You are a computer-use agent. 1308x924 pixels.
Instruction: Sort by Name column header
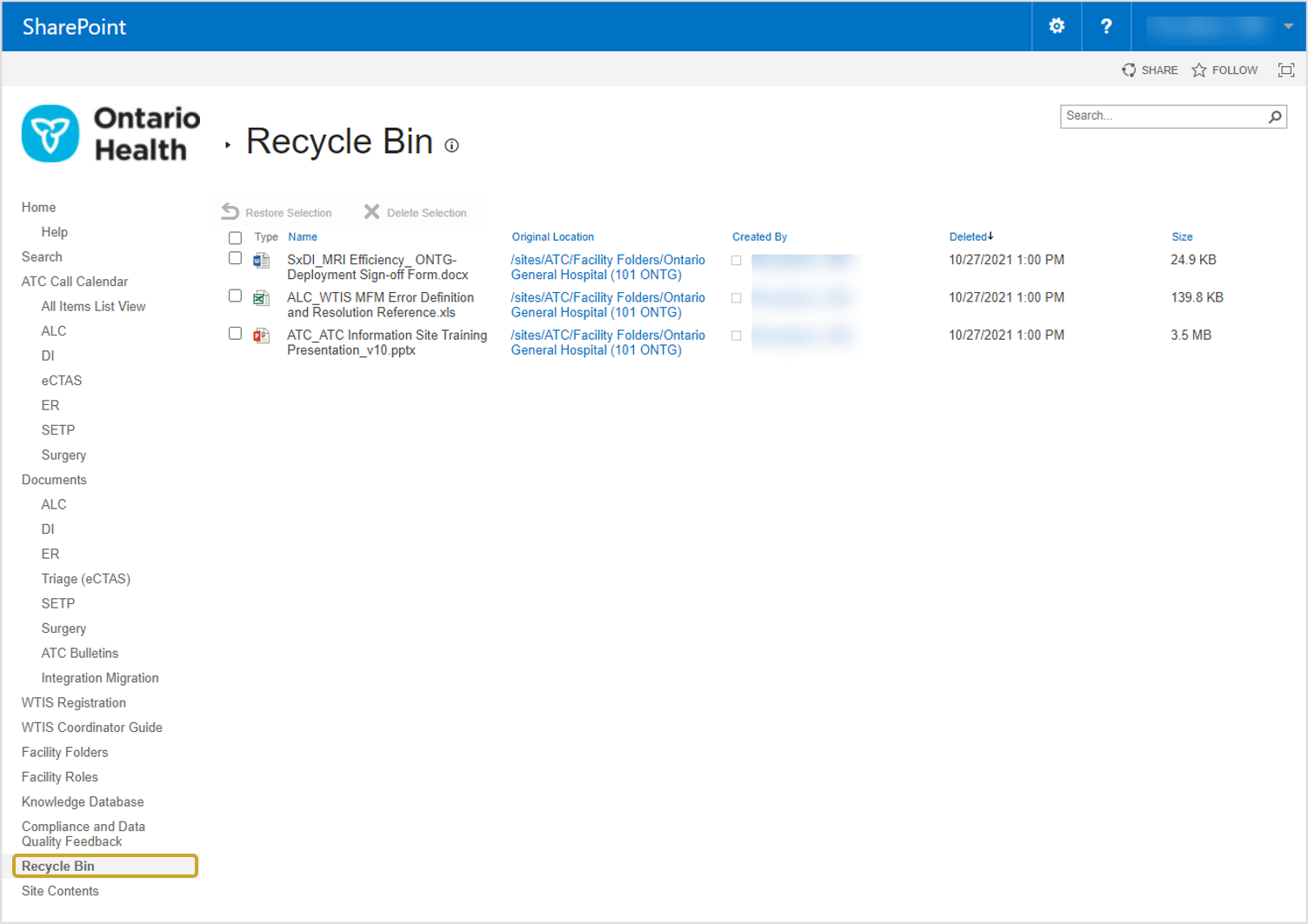pos(303,236)
